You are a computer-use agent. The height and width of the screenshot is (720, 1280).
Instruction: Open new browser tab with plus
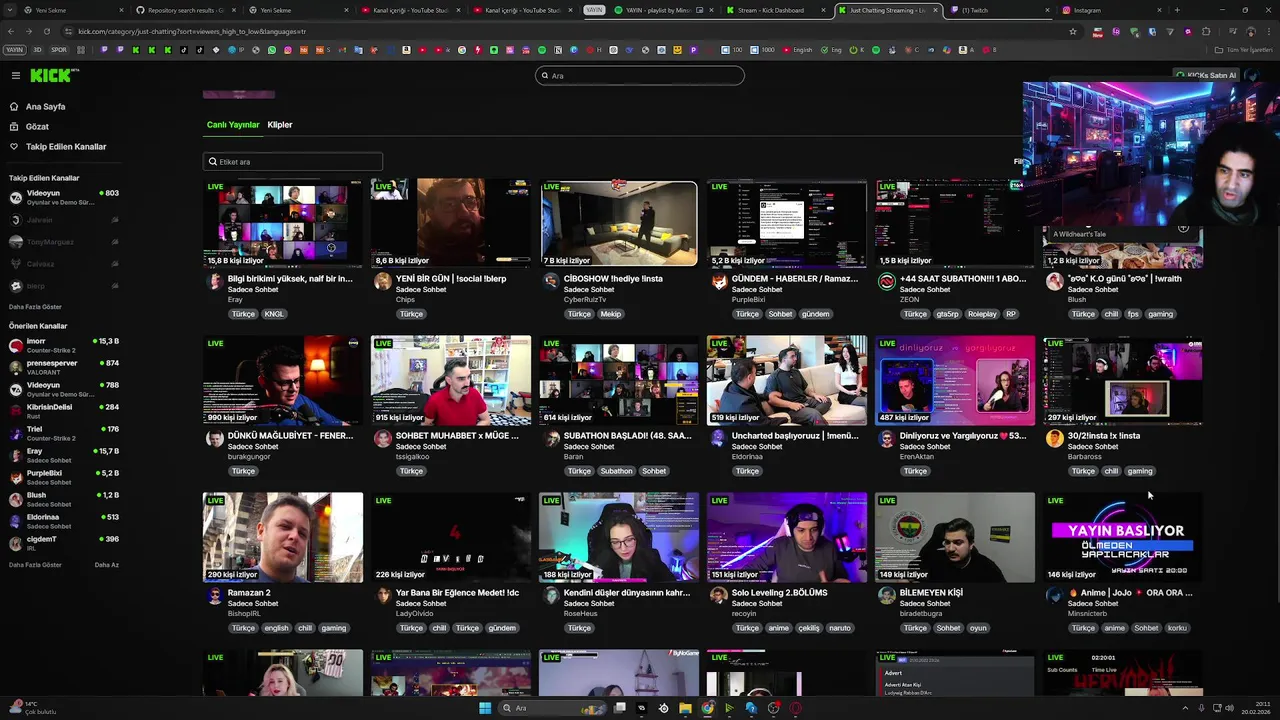tap(1177, 10)
